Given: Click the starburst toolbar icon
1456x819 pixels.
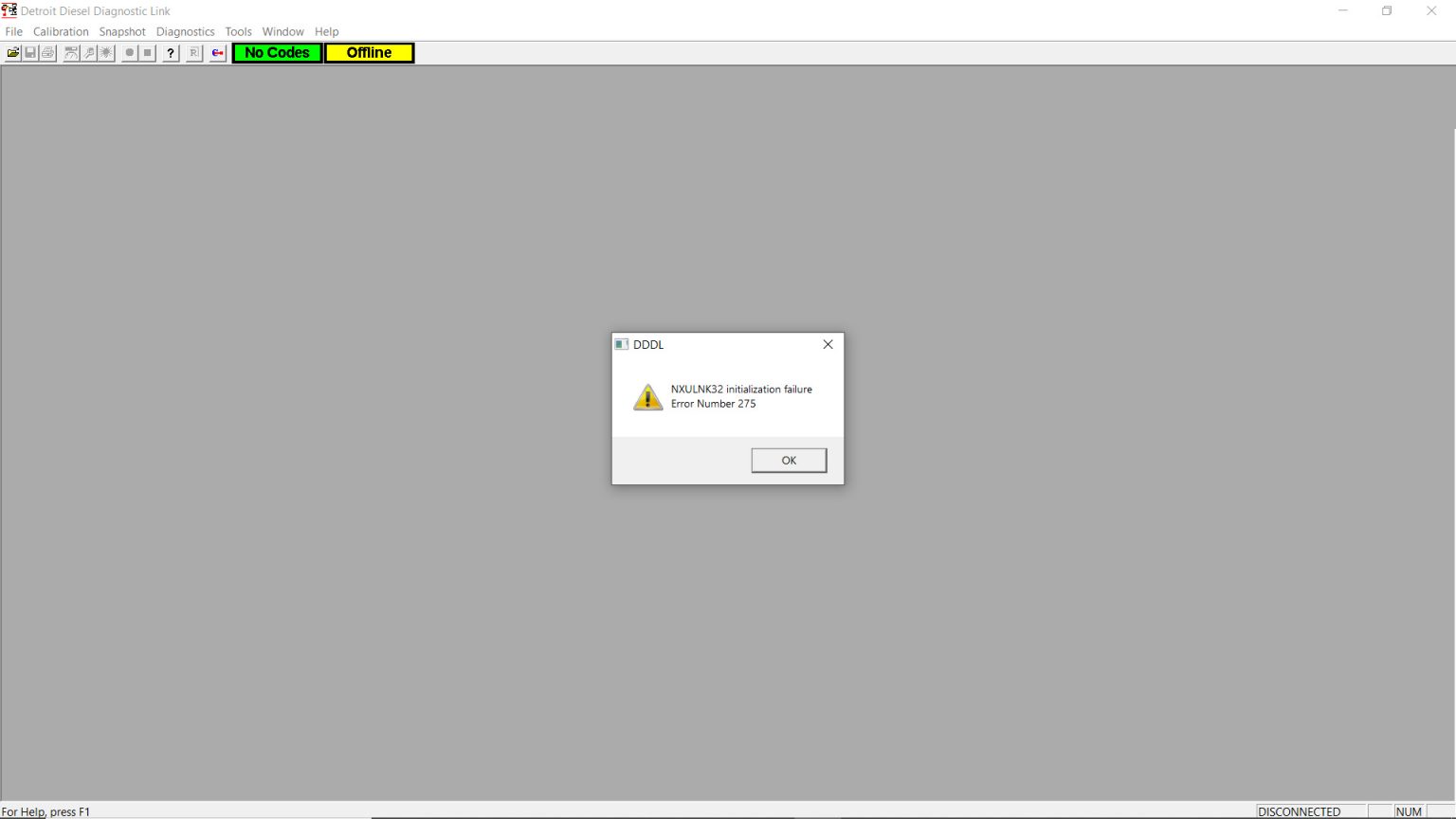Looking at the screenshot, I should (106, 53).
